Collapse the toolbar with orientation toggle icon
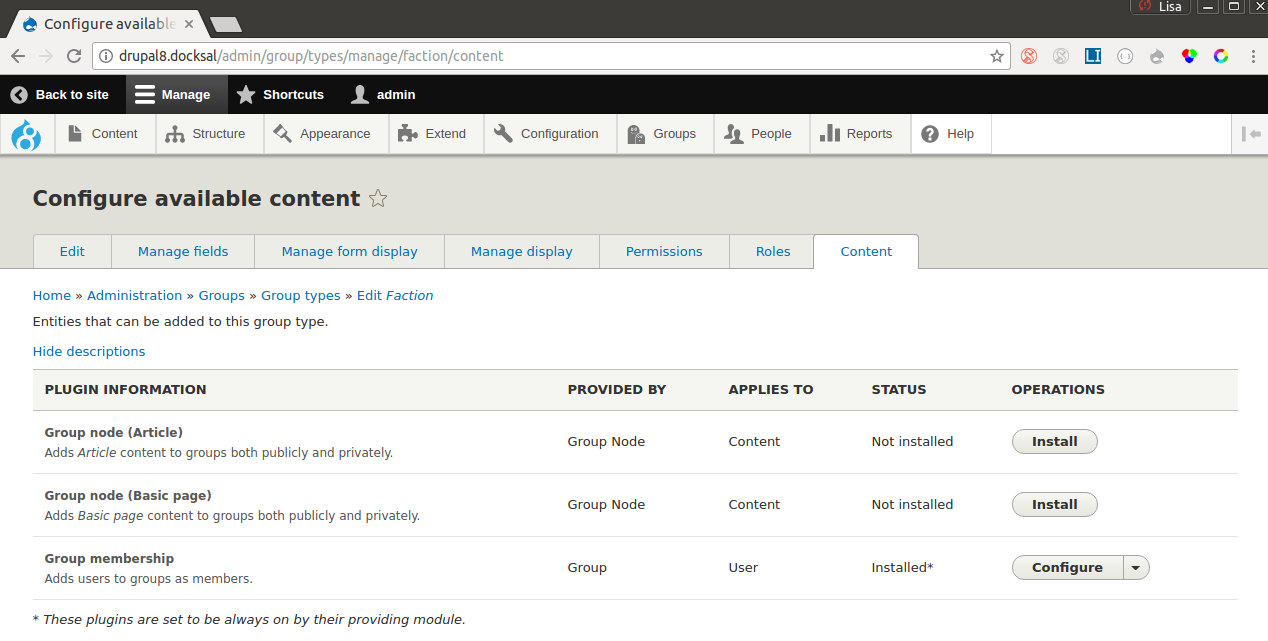This screenshot has height=641, width=1268. coord(1250,134)
